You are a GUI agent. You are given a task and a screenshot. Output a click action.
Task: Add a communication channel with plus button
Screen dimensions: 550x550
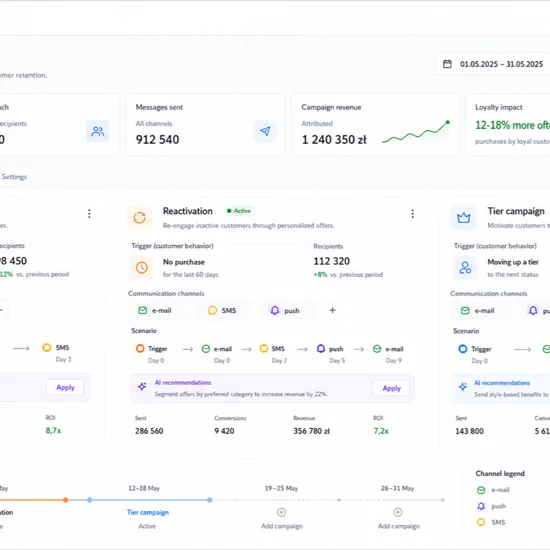pyautogui.click(x=332, y=310)
